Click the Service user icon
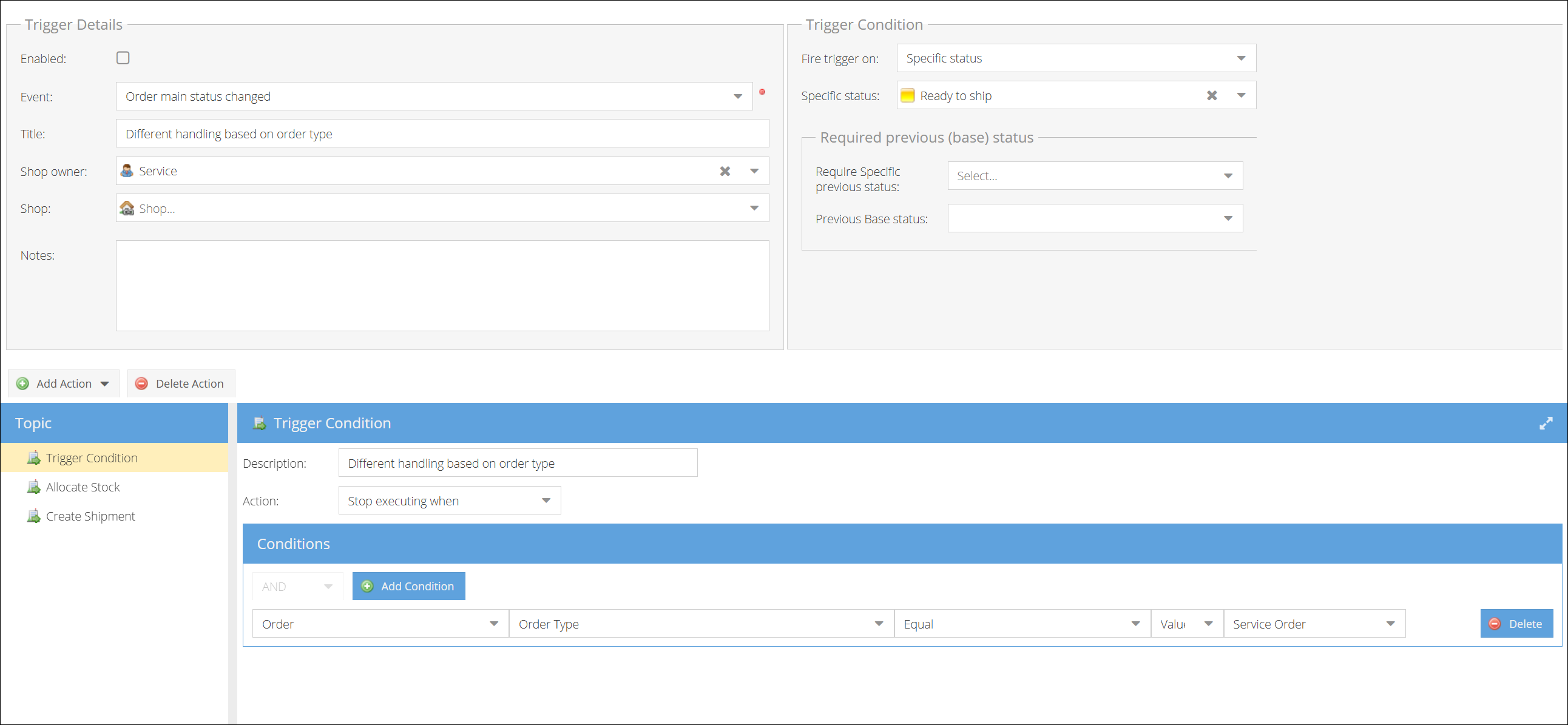Image resolution: width=1568 pixels, height=725 pixels. click(x=127, y=171)
